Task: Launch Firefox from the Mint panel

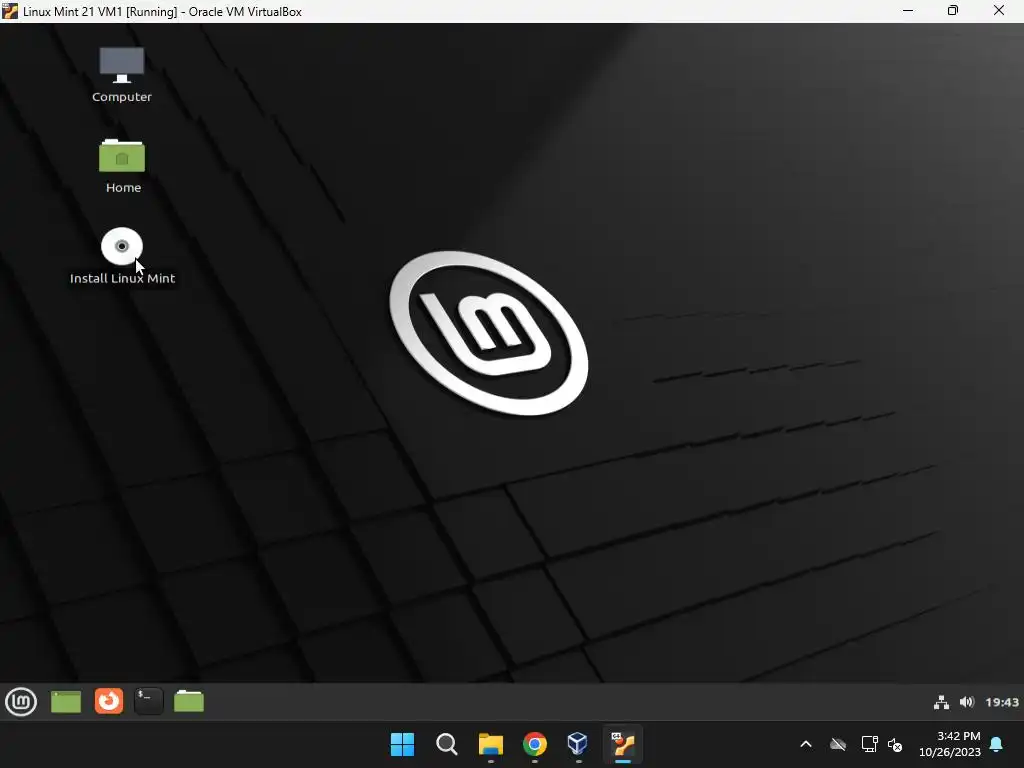Action: coord(108,701)
